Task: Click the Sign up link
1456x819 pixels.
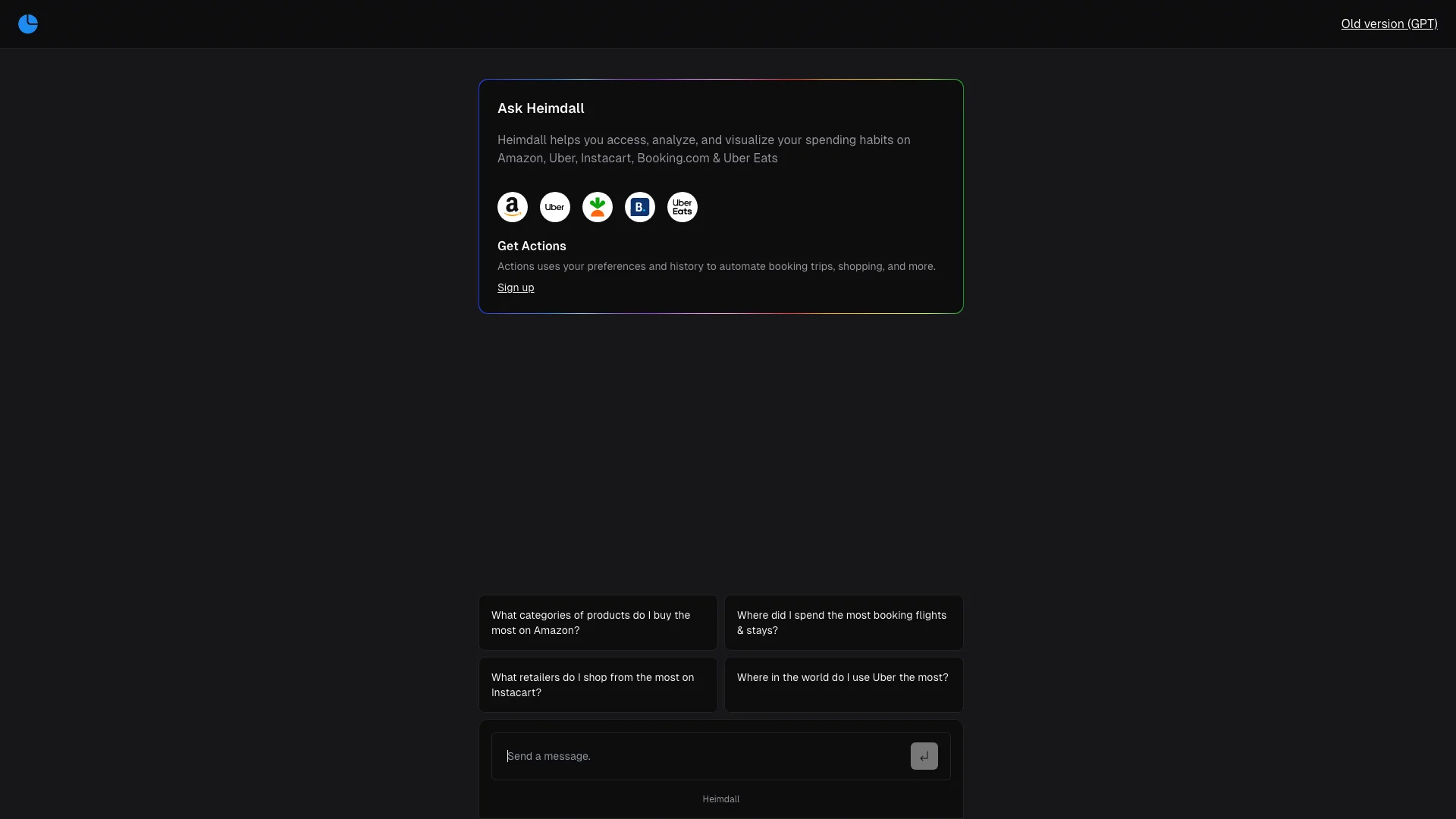Action: coord(516,287)
